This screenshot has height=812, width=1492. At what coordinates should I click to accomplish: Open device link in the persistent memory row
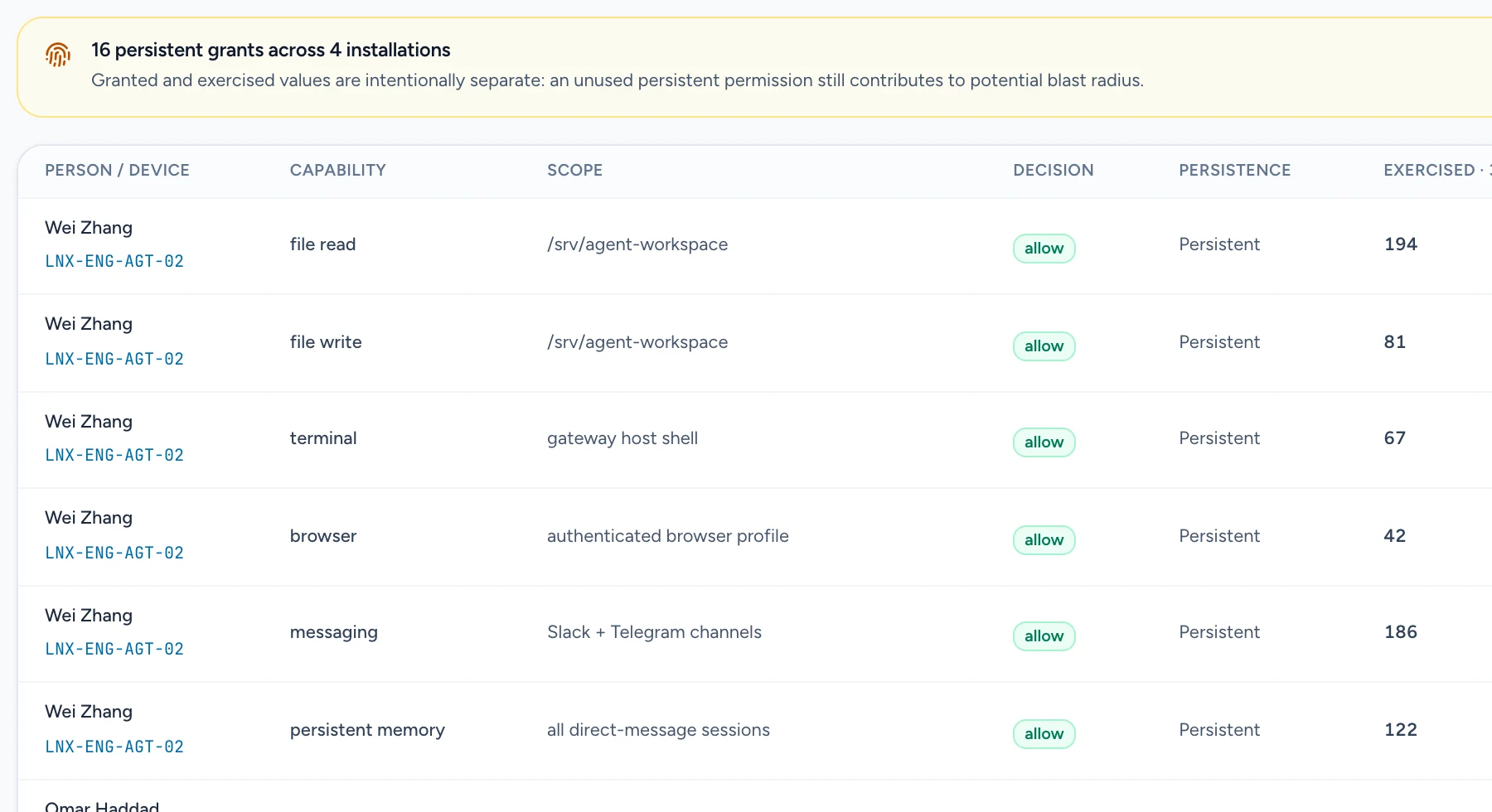point(114,747)
